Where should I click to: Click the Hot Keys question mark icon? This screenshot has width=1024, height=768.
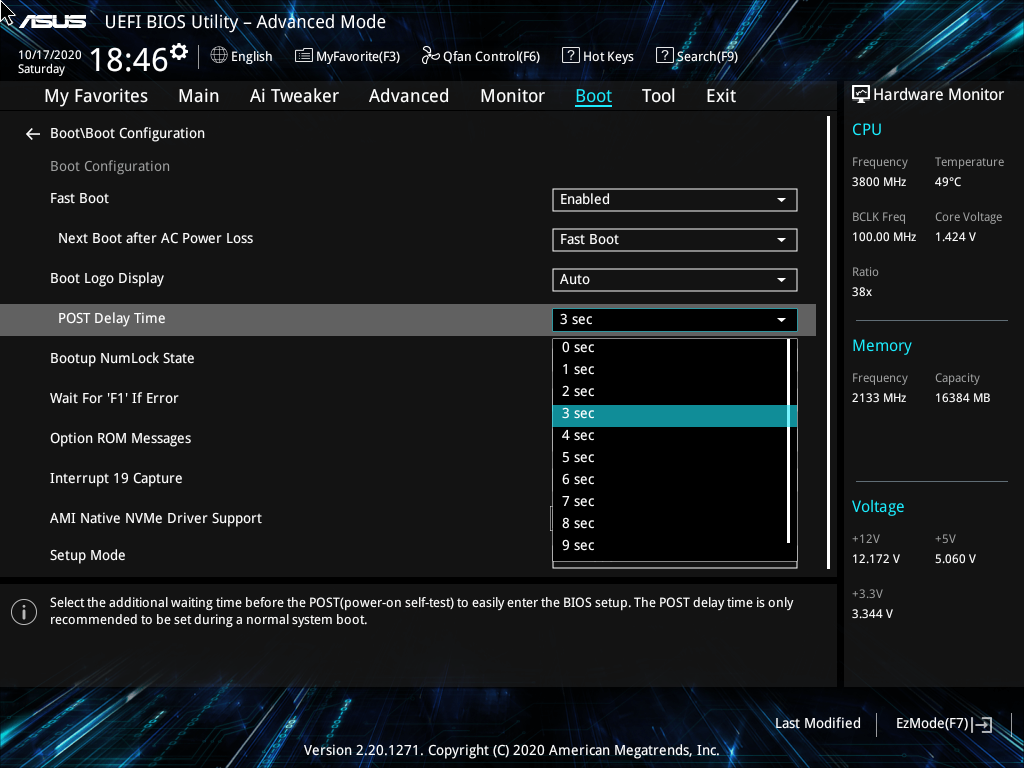570,56
